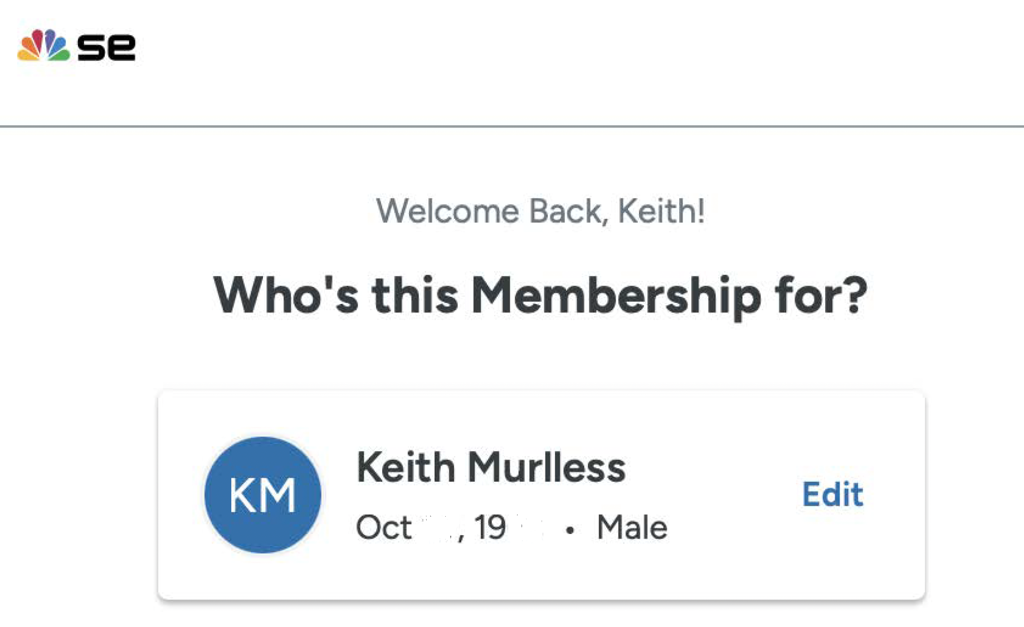Click the "Welcome Back, Keith!" greeting
The image size is (1024, 627).
pos(540,211)
